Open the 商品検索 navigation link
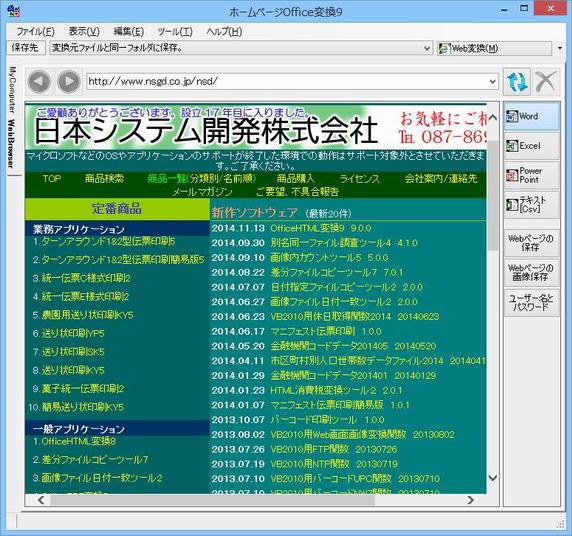Image resolution: width=572 pixels, height=536 pixels. (104, 178)
